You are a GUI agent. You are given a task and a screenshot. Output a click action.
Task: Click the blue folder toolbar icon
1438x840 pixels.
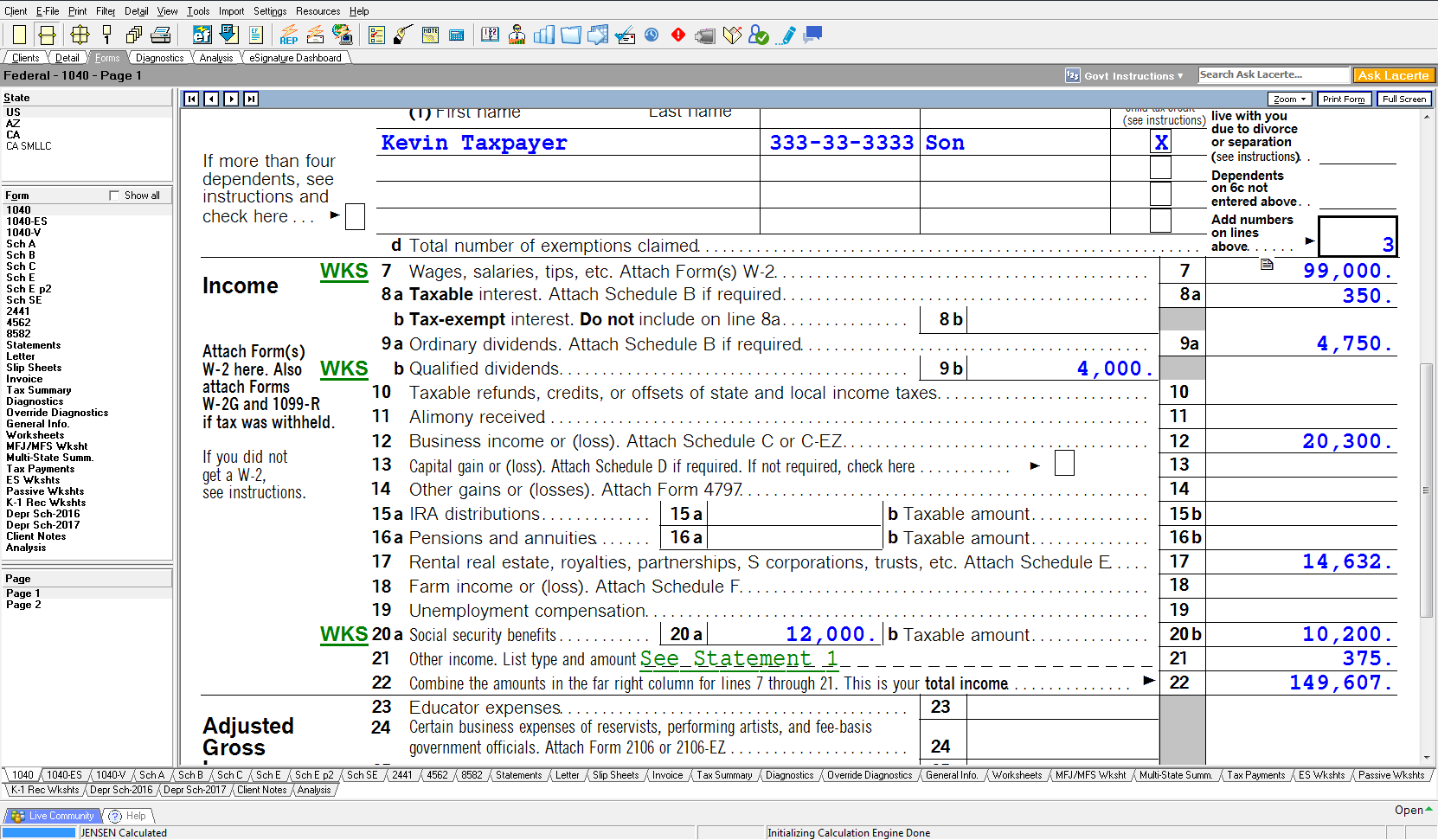tap(571, 35)
